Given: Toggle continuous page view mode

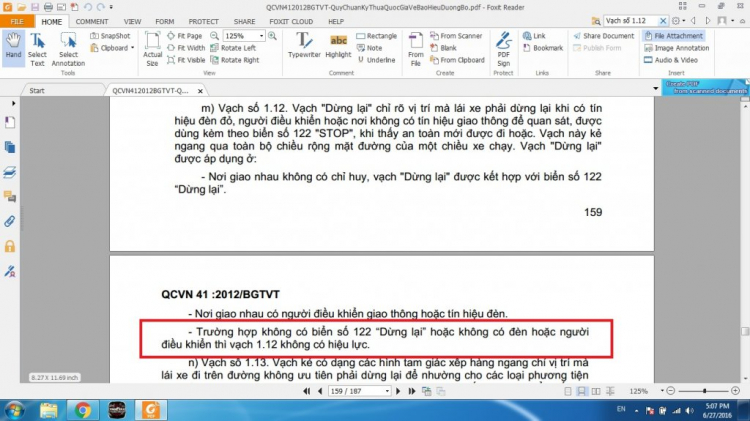Looking at the screenshot, I should pos(581,391).
